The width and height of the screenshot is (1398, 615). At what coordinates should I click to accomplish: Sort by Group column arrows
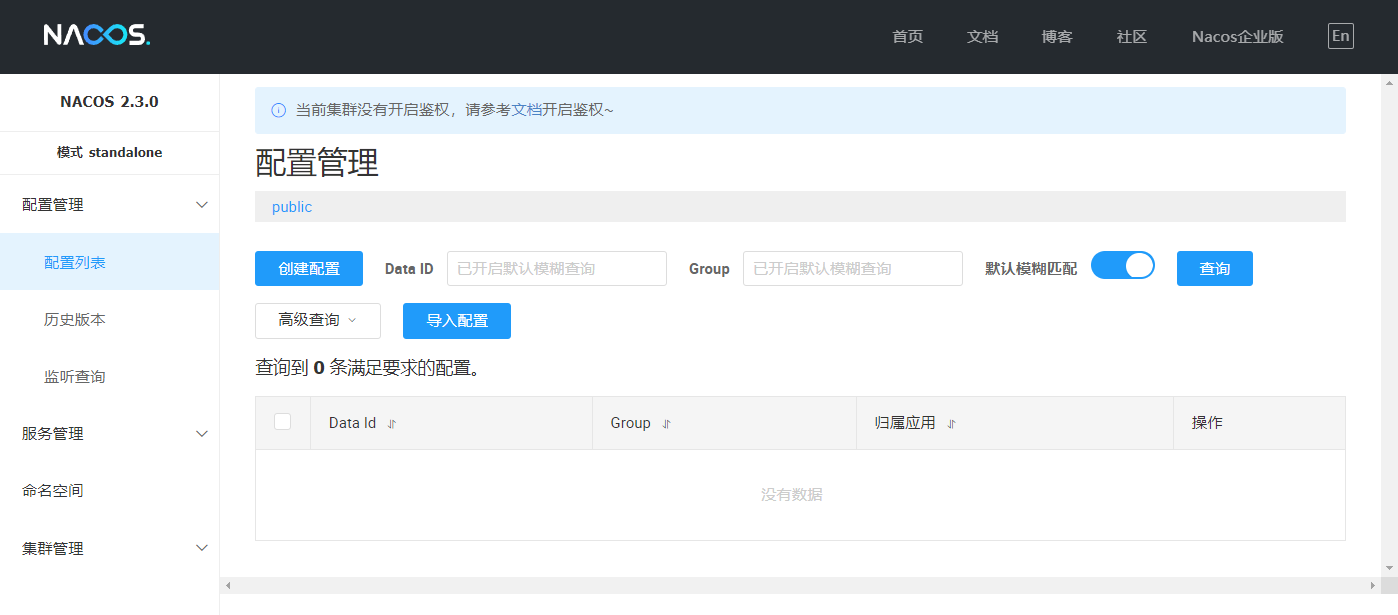pyautogui.click(x=666, y=424)
